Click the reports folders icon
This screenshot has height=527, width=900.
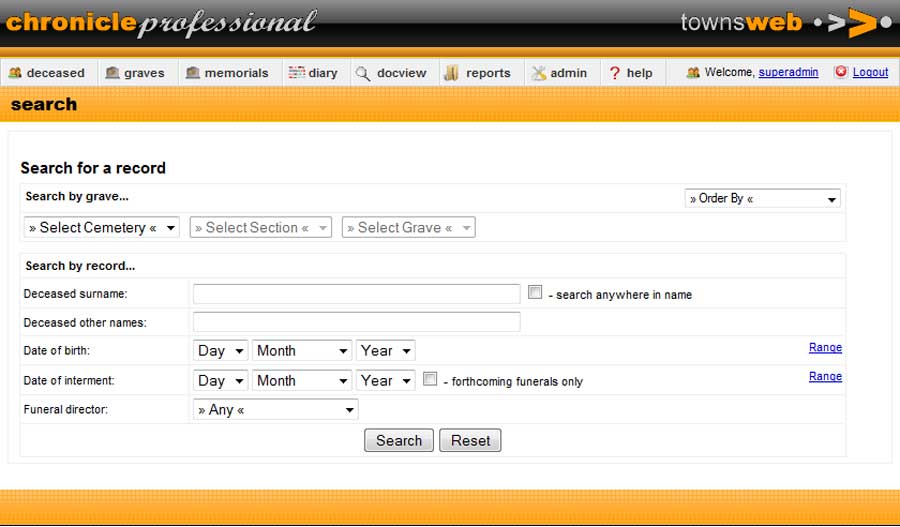coord(452,73)
